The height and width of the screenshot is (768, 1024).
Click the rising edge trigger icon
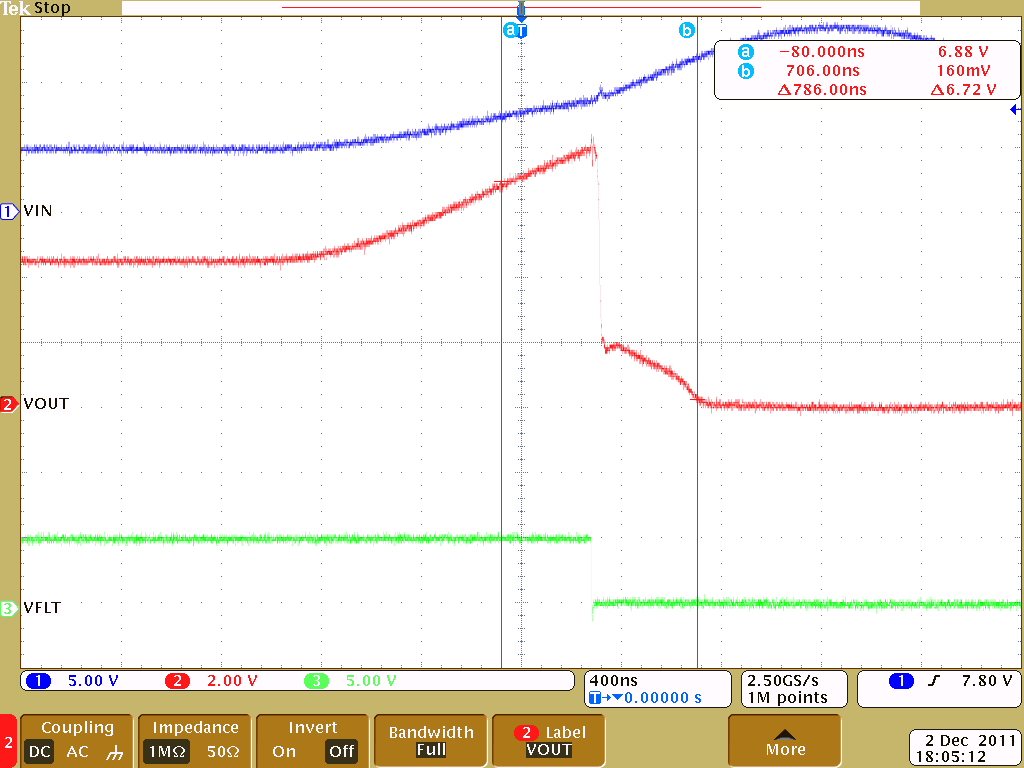[933, 681]
